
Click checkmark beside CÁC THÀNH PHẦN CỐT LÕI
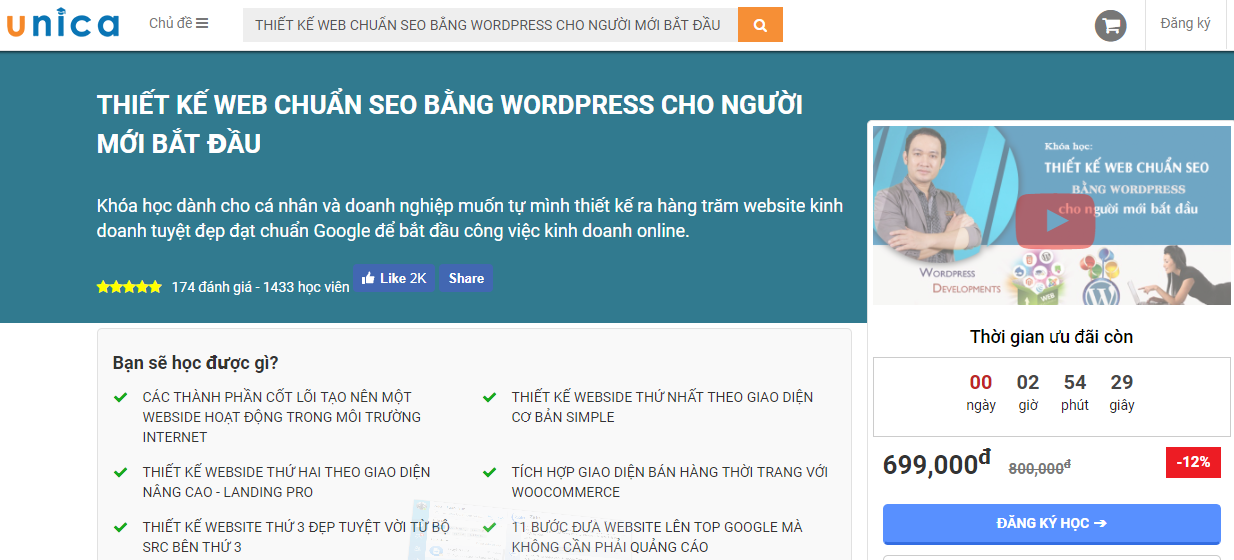point(121,397)
